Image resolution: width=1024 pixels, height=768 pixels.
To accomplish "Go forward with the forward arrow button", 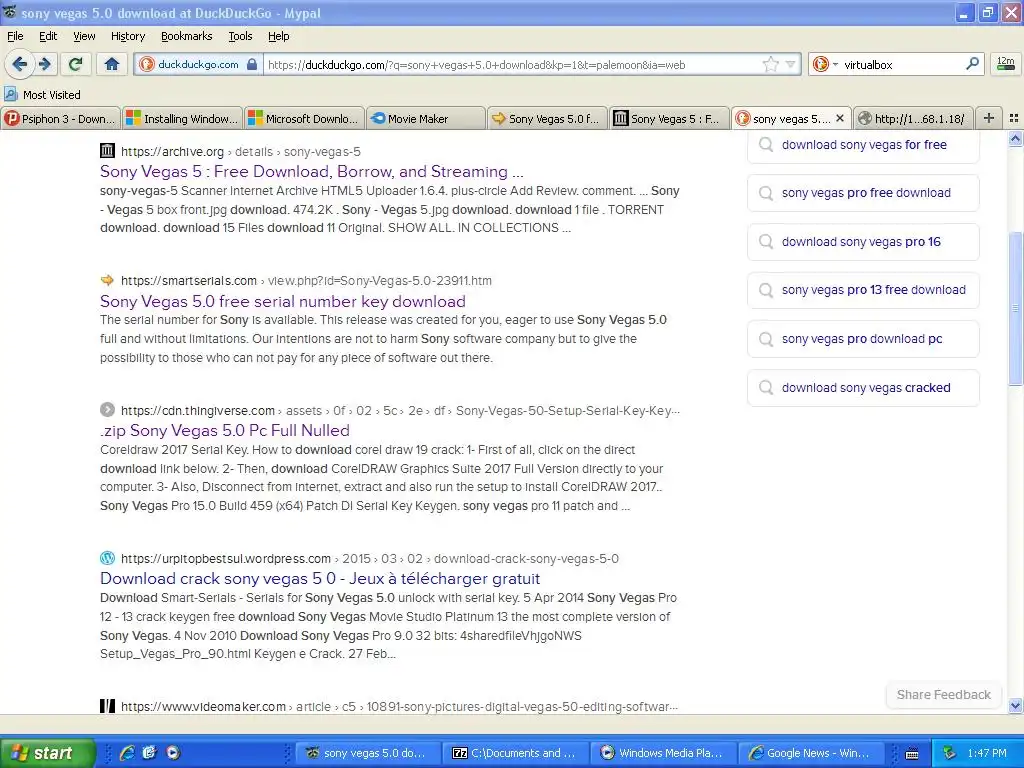I will coord(45,64).
